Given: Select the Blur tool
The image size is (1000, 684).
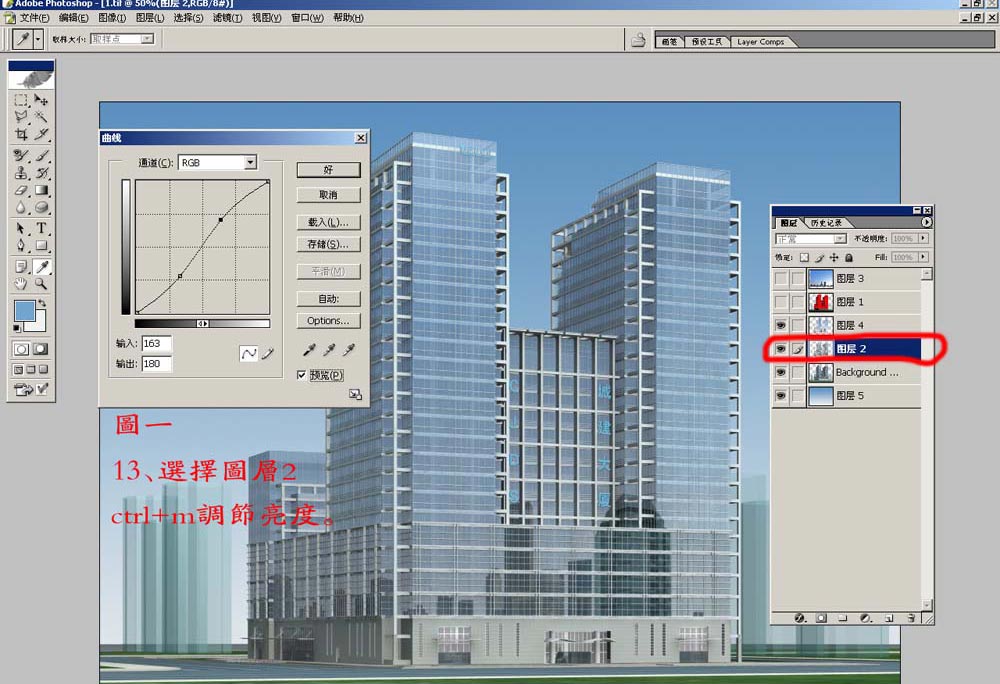Looking at the screenshot, I should pos(21,207).
